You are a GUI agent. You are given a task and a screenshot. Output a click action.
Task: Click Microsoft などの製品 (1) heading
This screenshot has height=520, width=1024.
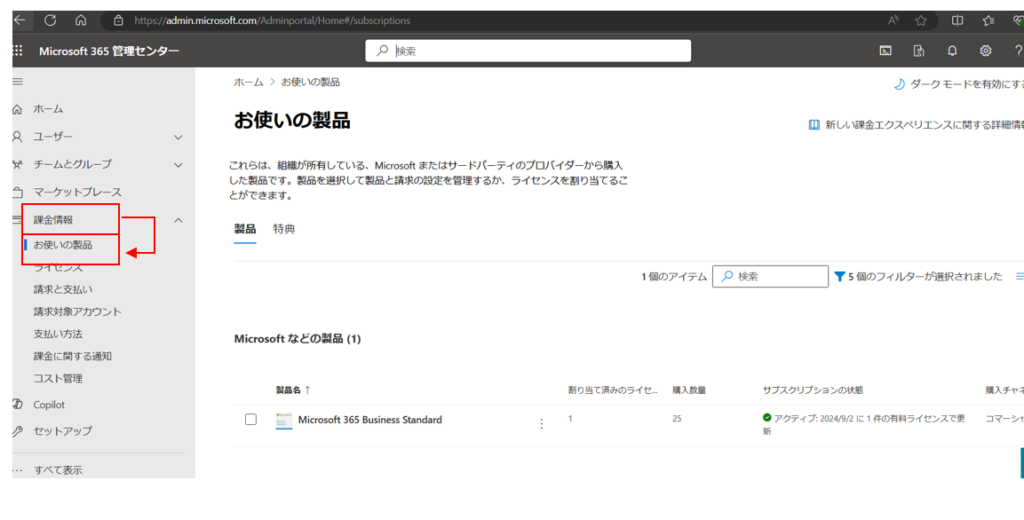point(297,338)
